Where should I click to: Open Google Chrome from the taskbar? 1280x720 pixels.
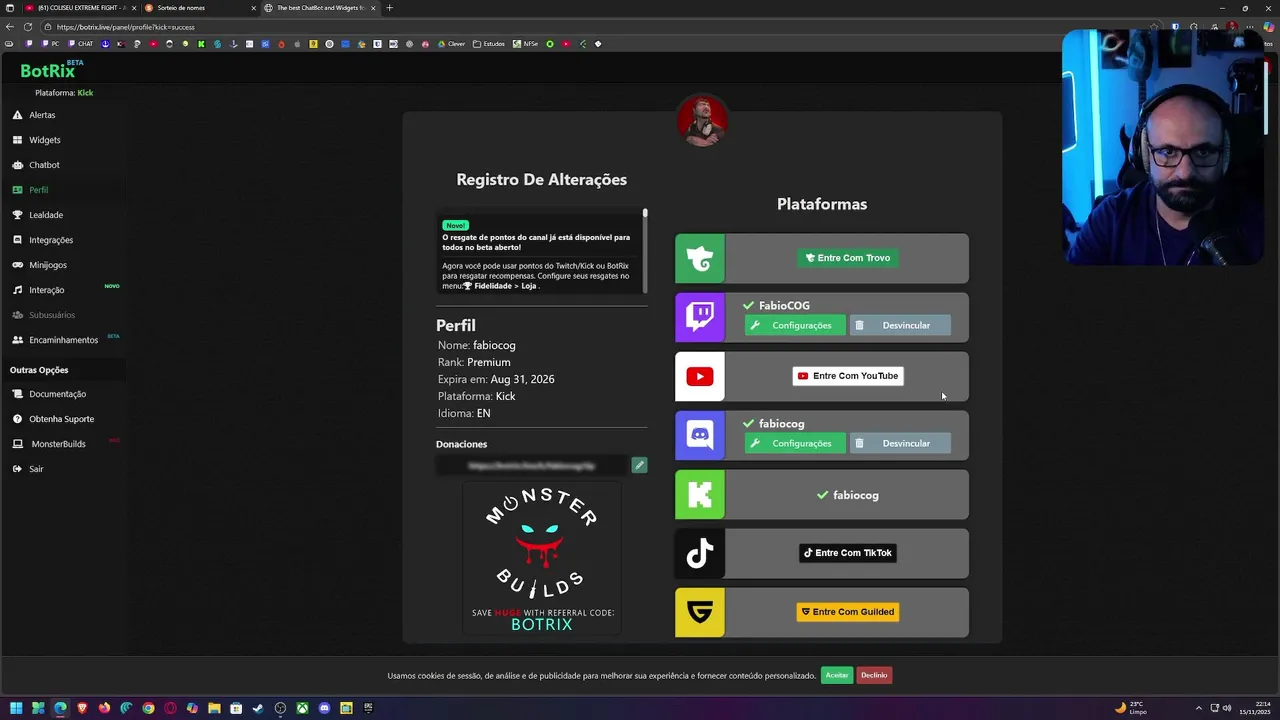pyautogui.click(x=148, y=708)
